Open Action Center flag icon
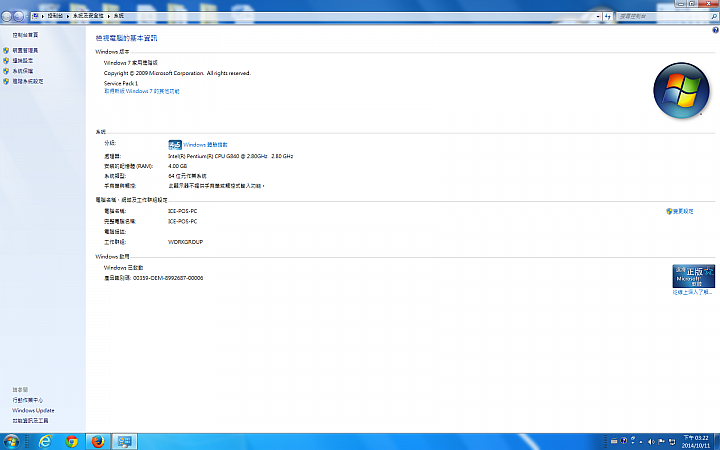 [x=662, y=442]
